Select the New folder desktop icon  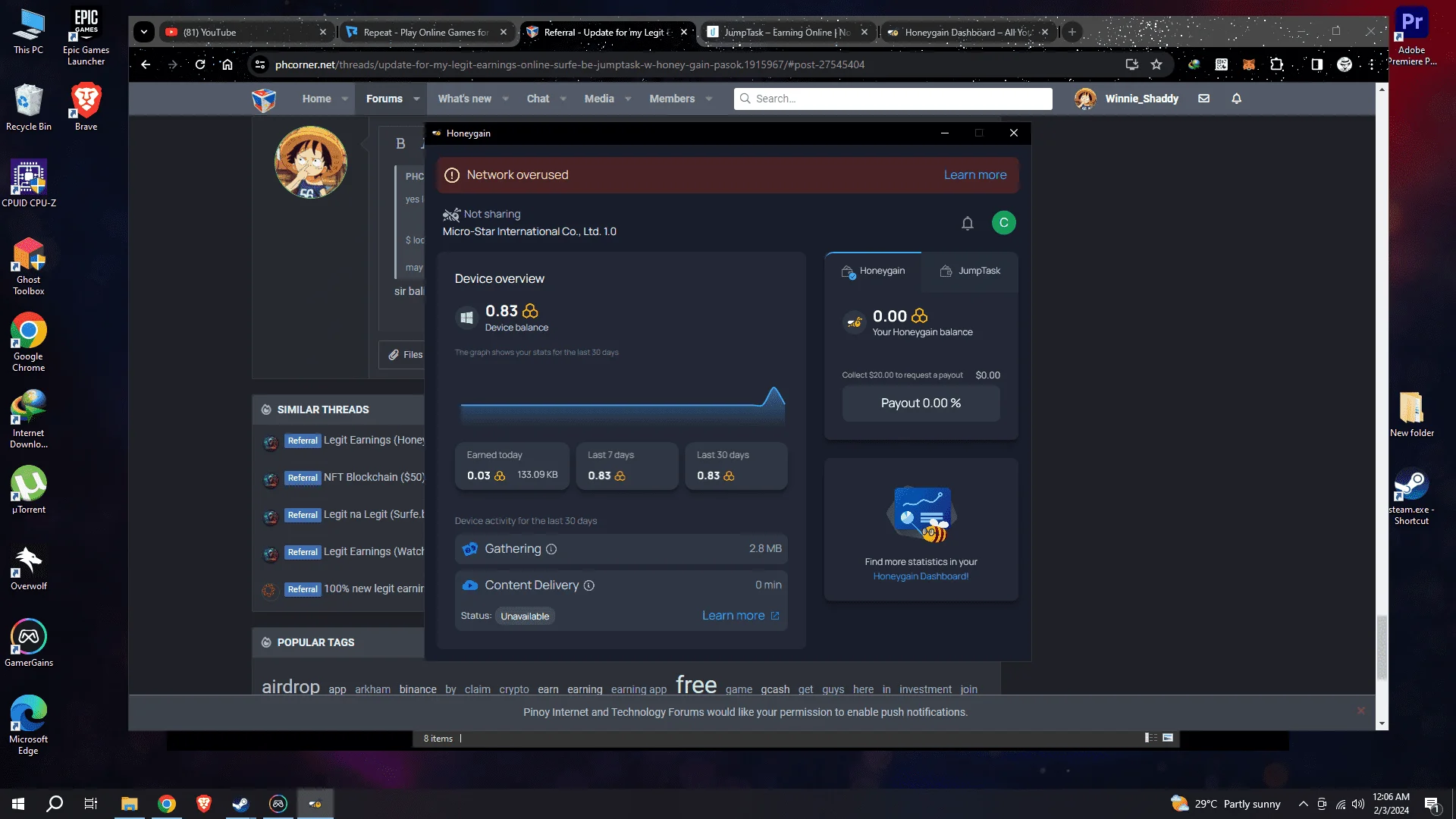tap(1411, 413)
